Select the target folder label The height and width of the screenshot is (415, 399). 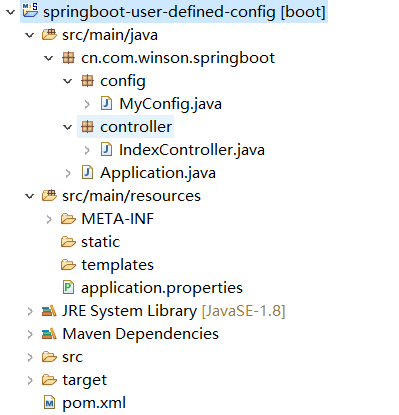tap(84, 380)
